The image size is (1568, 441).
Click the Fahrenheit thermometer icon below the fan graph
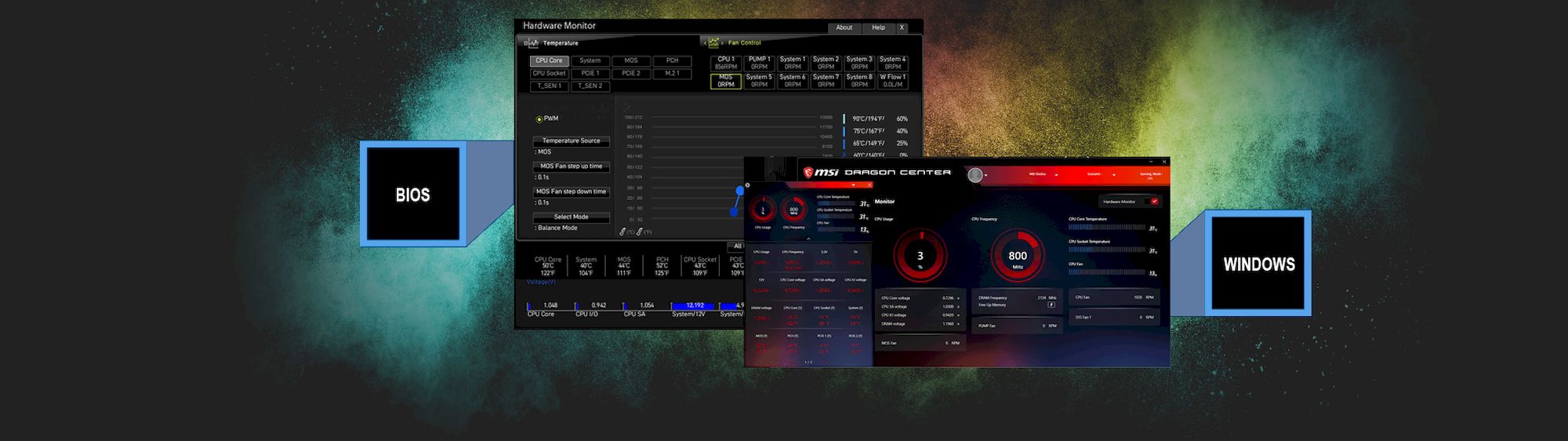coord(640,231)
